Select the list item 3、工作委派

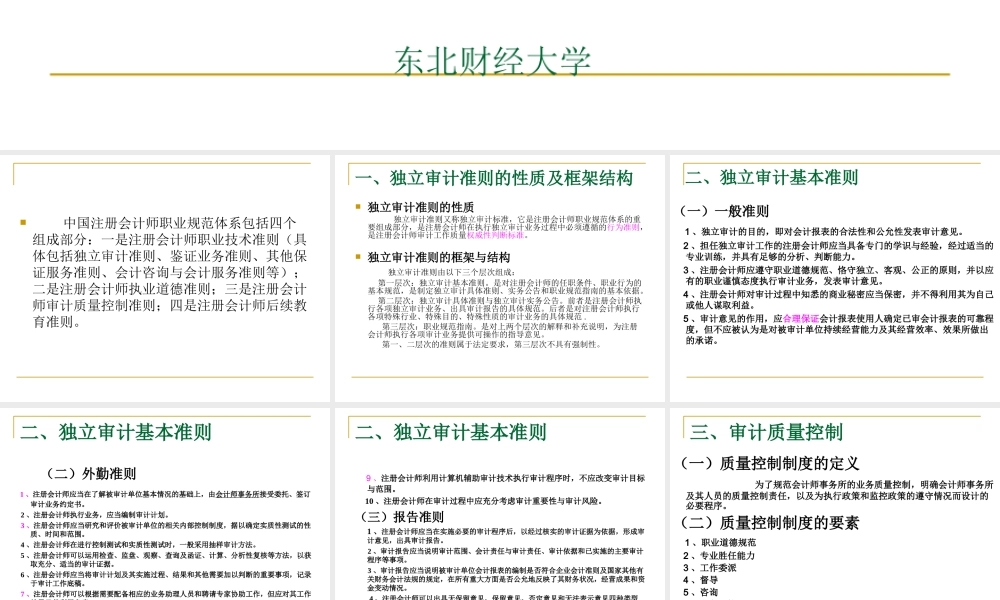(x=710, y=568)
